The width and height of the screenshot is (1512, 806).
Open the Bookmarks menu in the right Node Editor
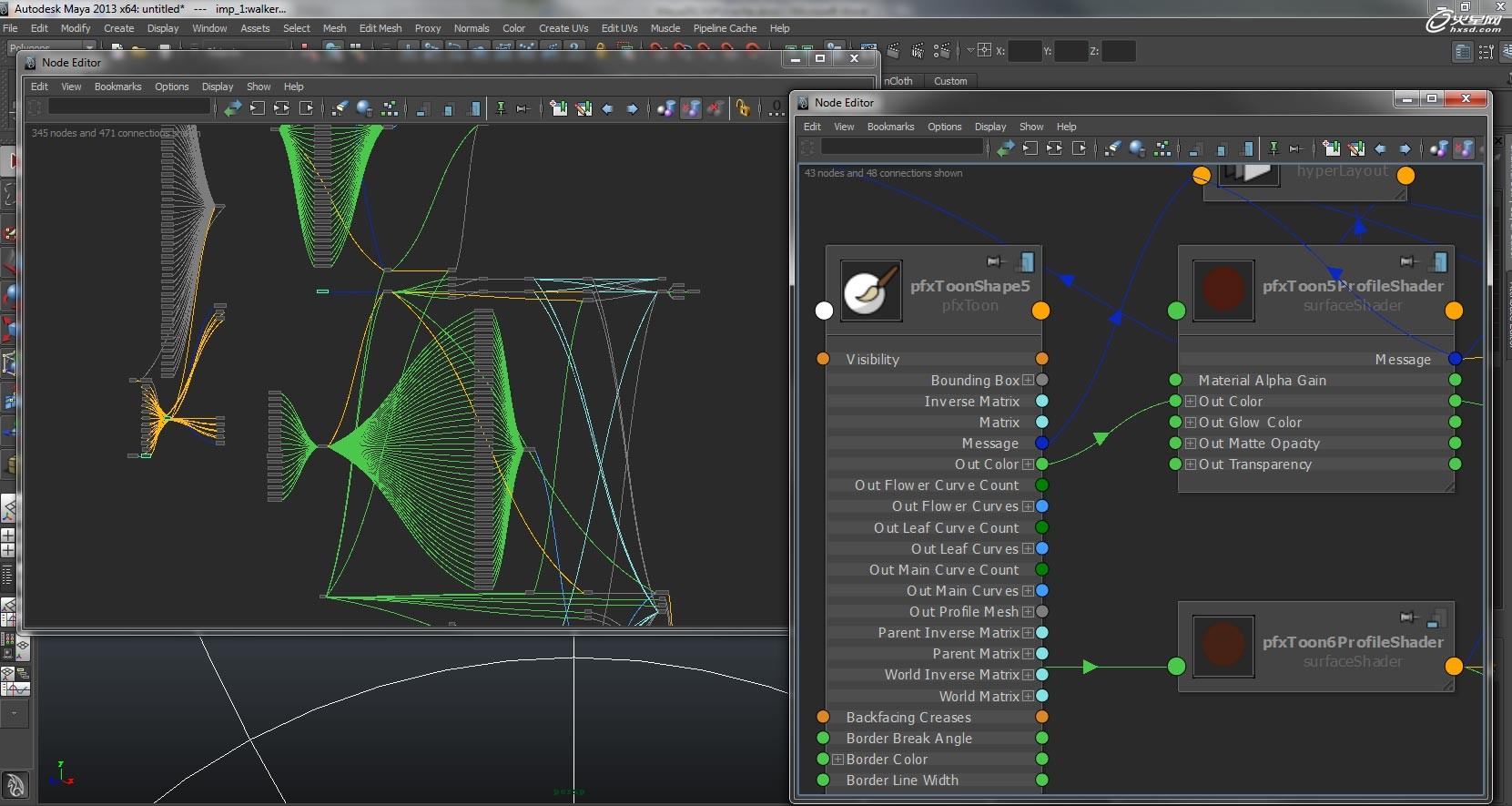[889, 127]
